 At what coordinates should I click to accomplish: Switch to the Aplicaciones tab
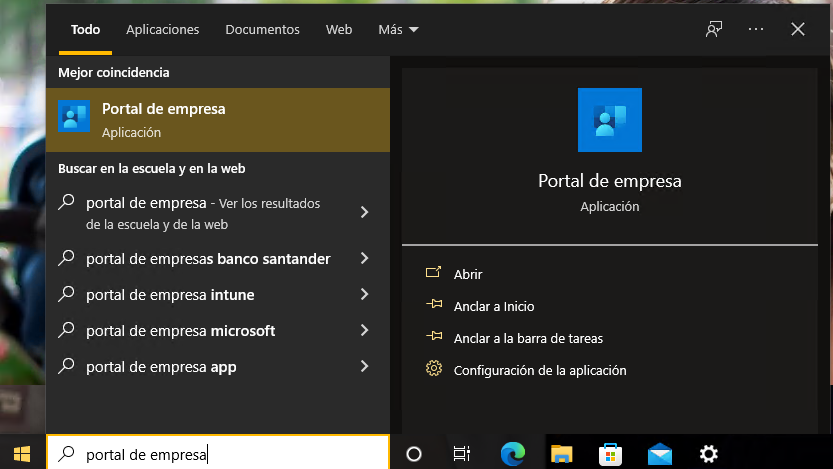162,29
